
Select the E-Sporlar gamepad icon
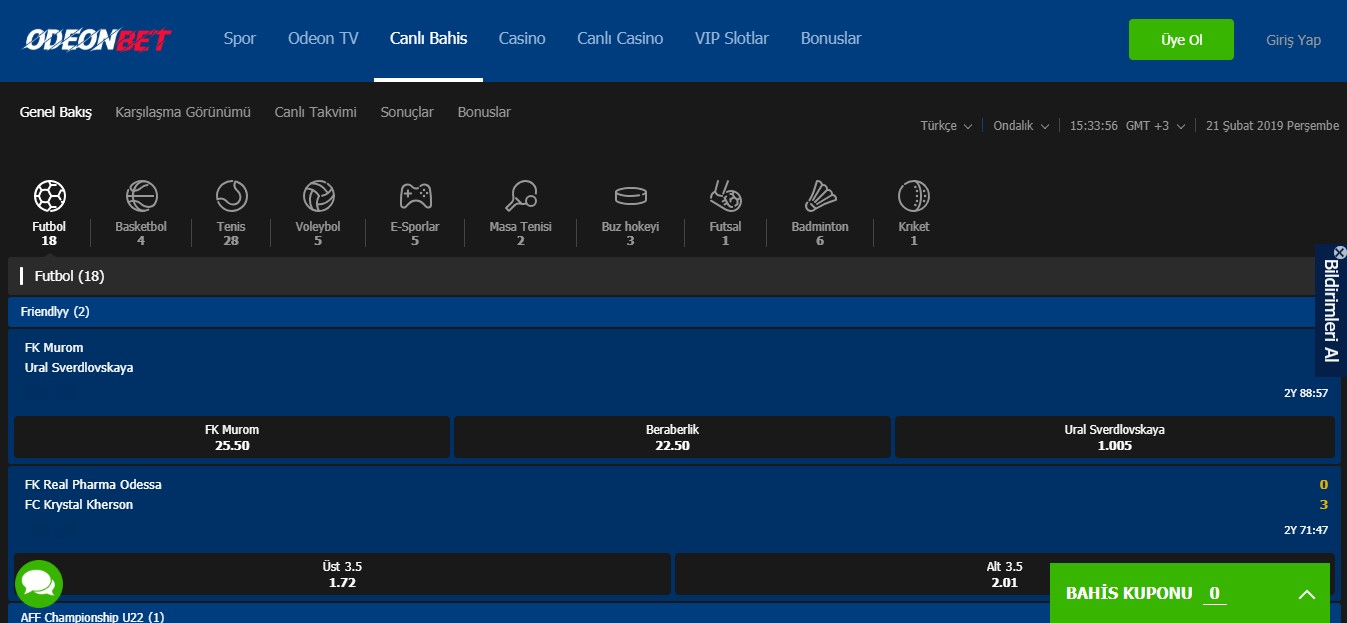pyautogui.click(x=415, y=195)
